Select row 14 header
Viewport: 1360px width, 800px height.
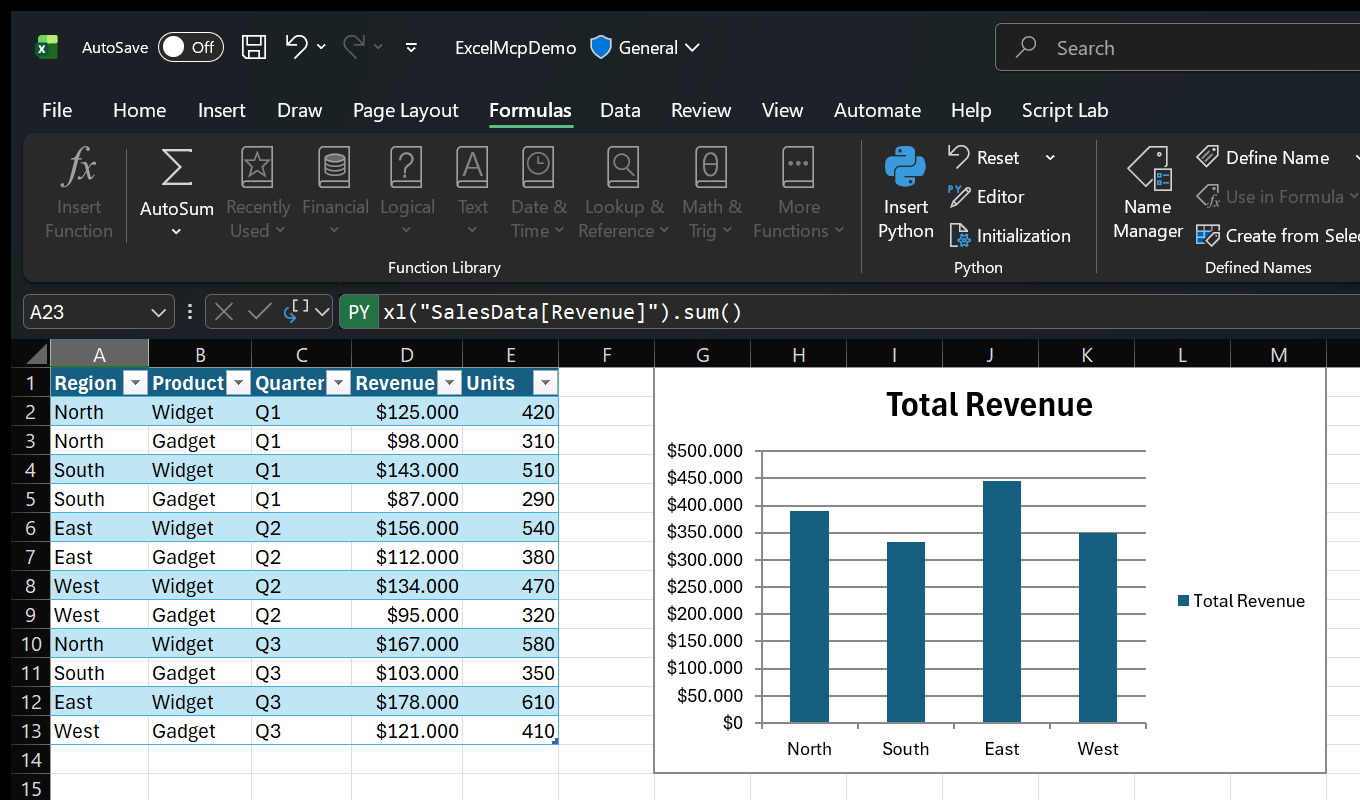pyautogui.click(x=30, y=760)
